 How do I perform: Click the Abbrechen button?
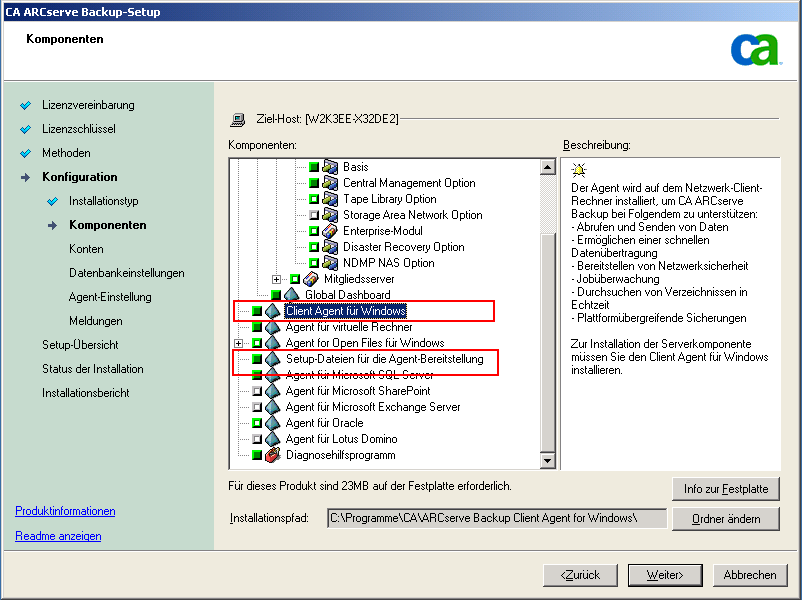750,575
